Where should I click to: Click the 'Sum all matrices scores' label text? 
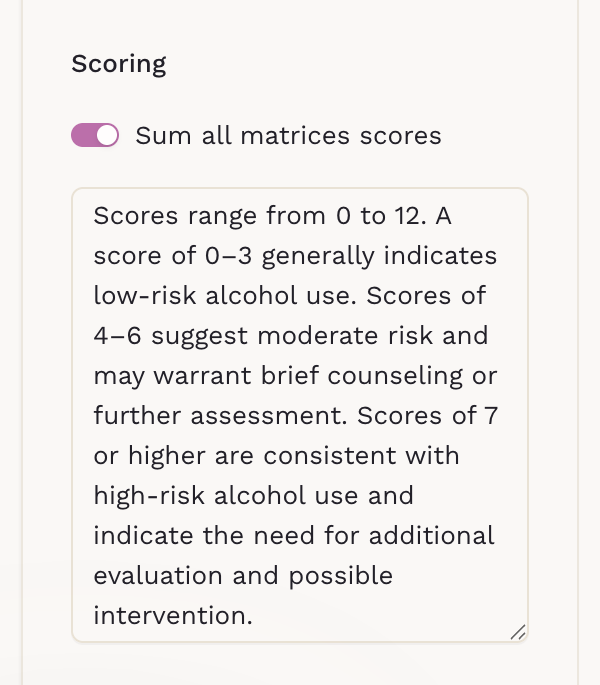(x=288, y=135)
